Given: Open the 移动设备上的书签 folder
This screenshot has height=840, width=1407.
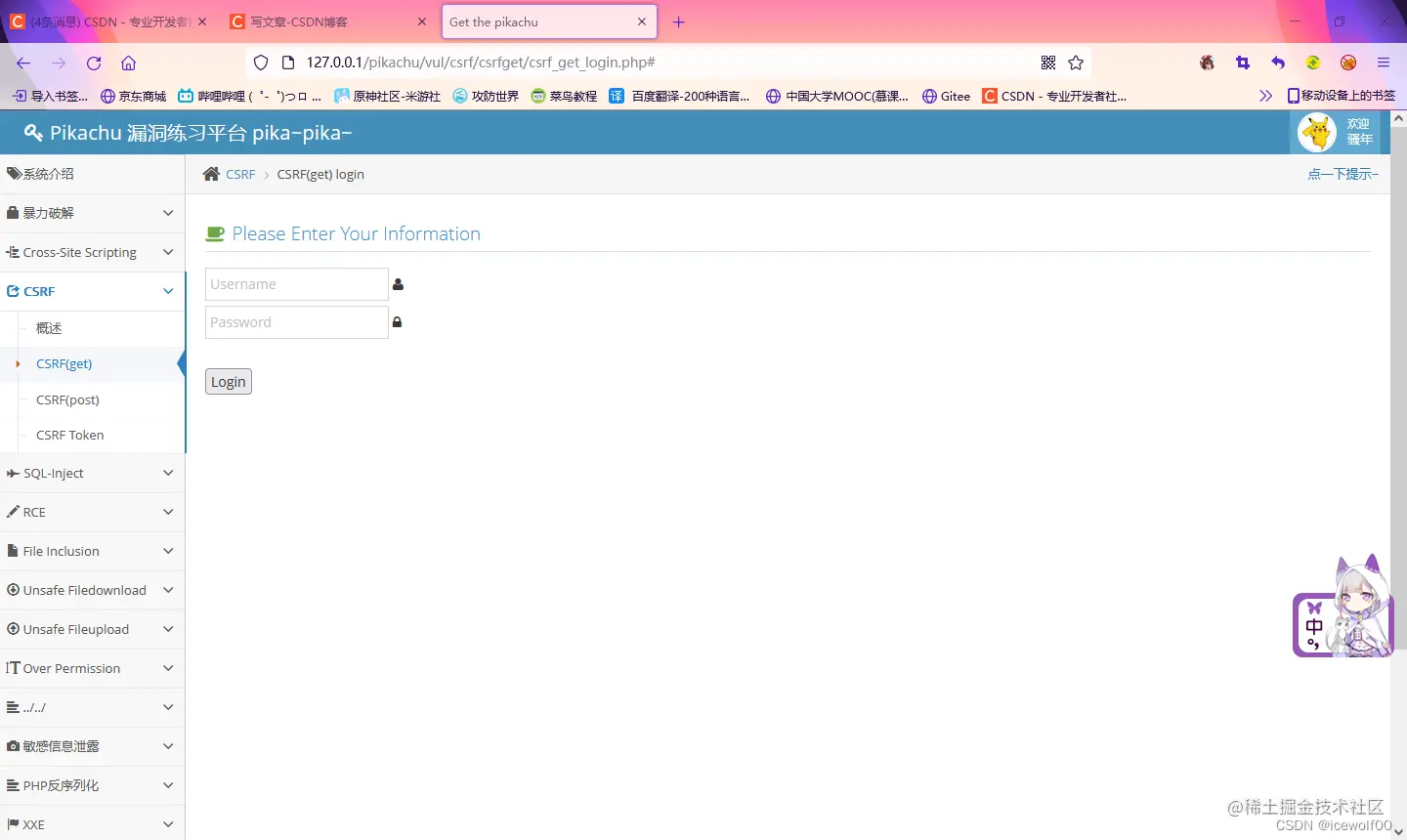Looking at the screenshot, I should 1341,96.
